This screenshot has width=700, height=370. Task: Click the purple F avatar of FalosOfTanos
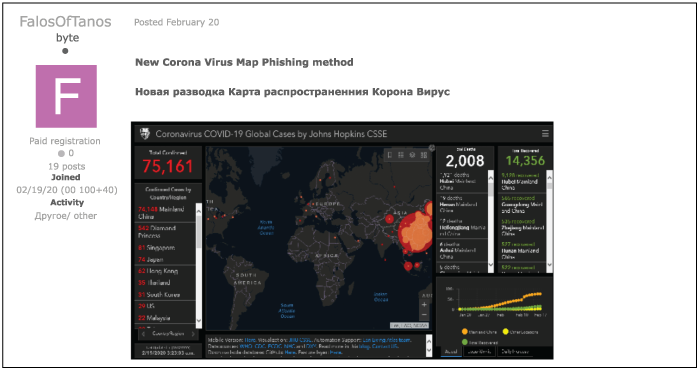coord(66,96)
